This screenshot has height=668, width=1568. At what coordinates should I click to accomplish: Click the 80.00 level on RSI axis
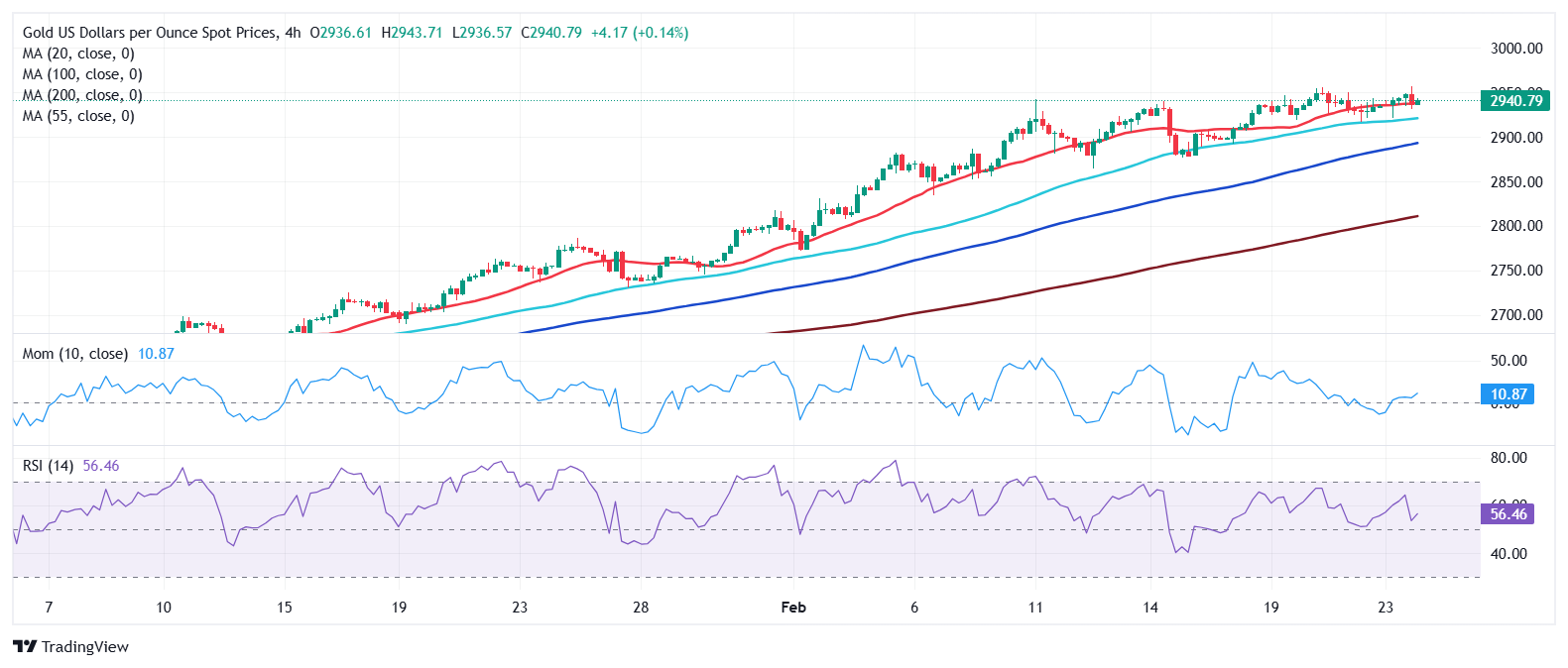coord(1508,458)
